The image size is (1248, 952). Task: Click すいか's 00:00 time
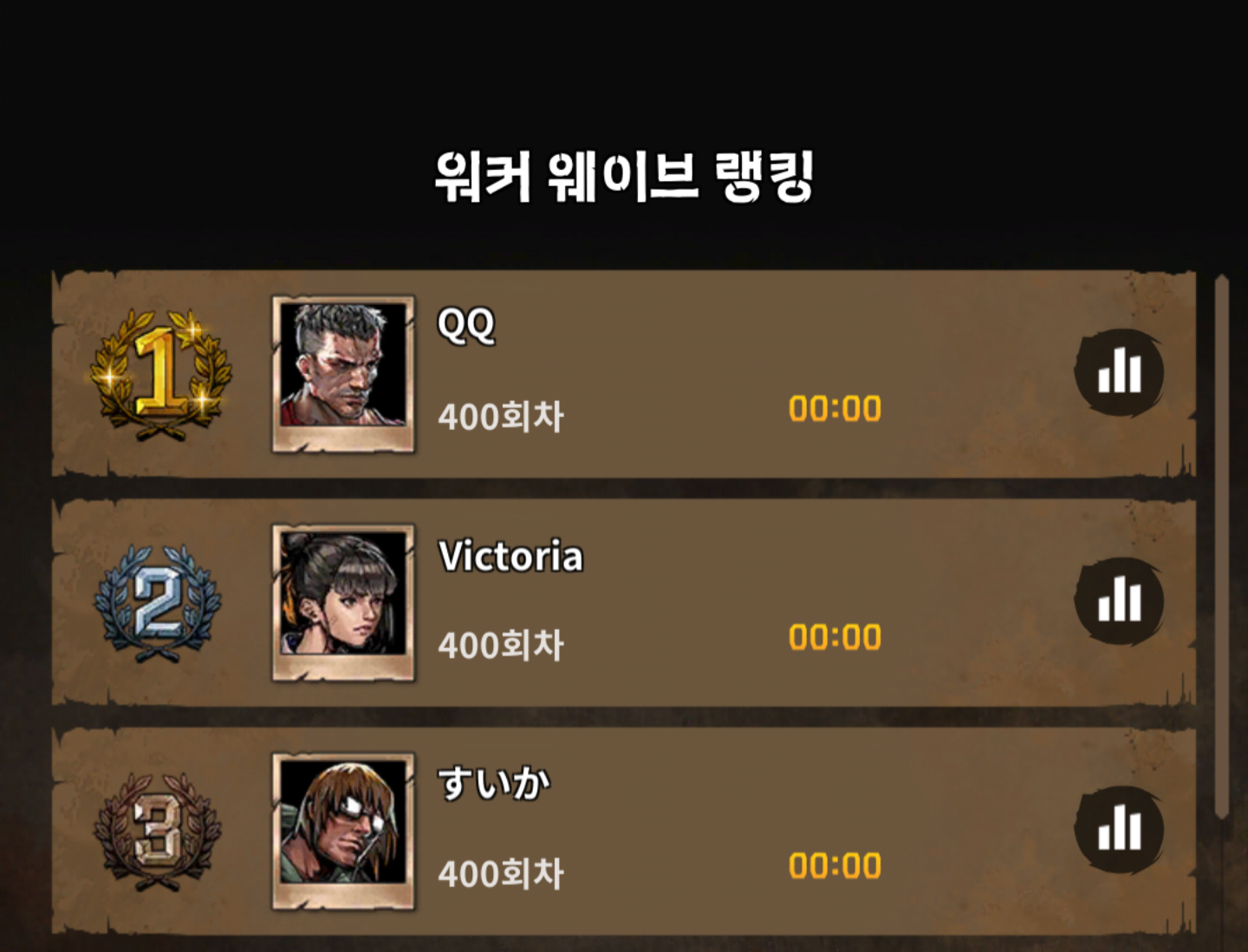835,866
